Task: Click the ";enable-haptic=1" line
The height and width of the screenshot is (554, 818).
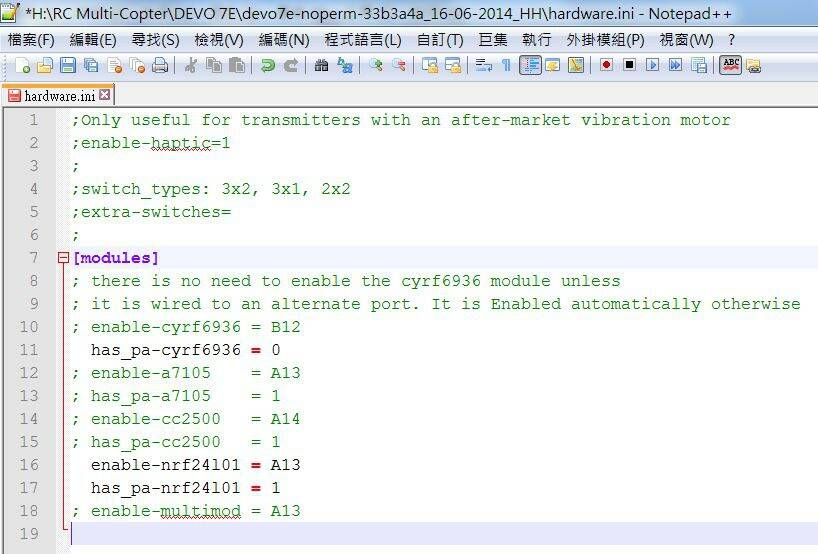Action: click(151, 143)
